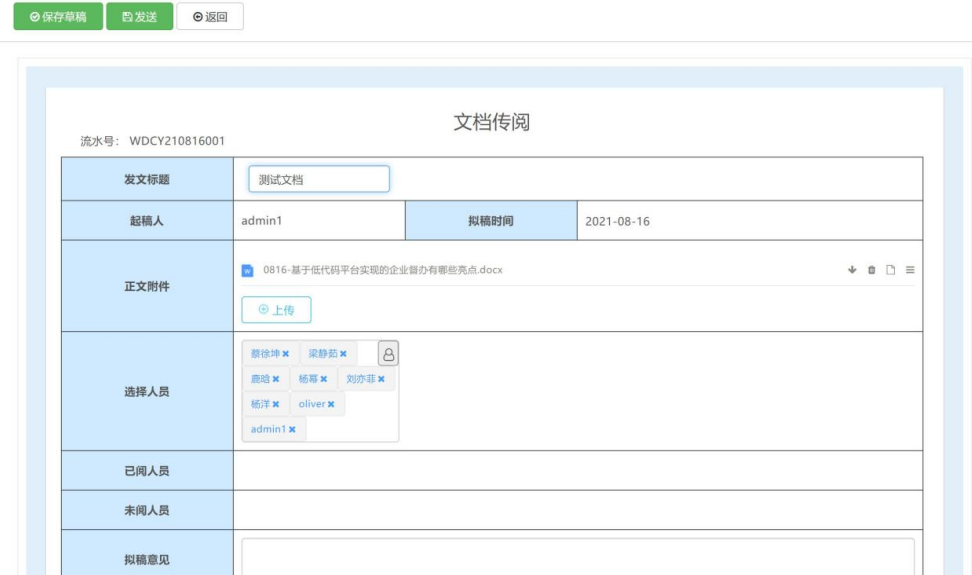The image size is (972, 575).
Task: Open the attachment's more options menu
Action: coord(909,270)
